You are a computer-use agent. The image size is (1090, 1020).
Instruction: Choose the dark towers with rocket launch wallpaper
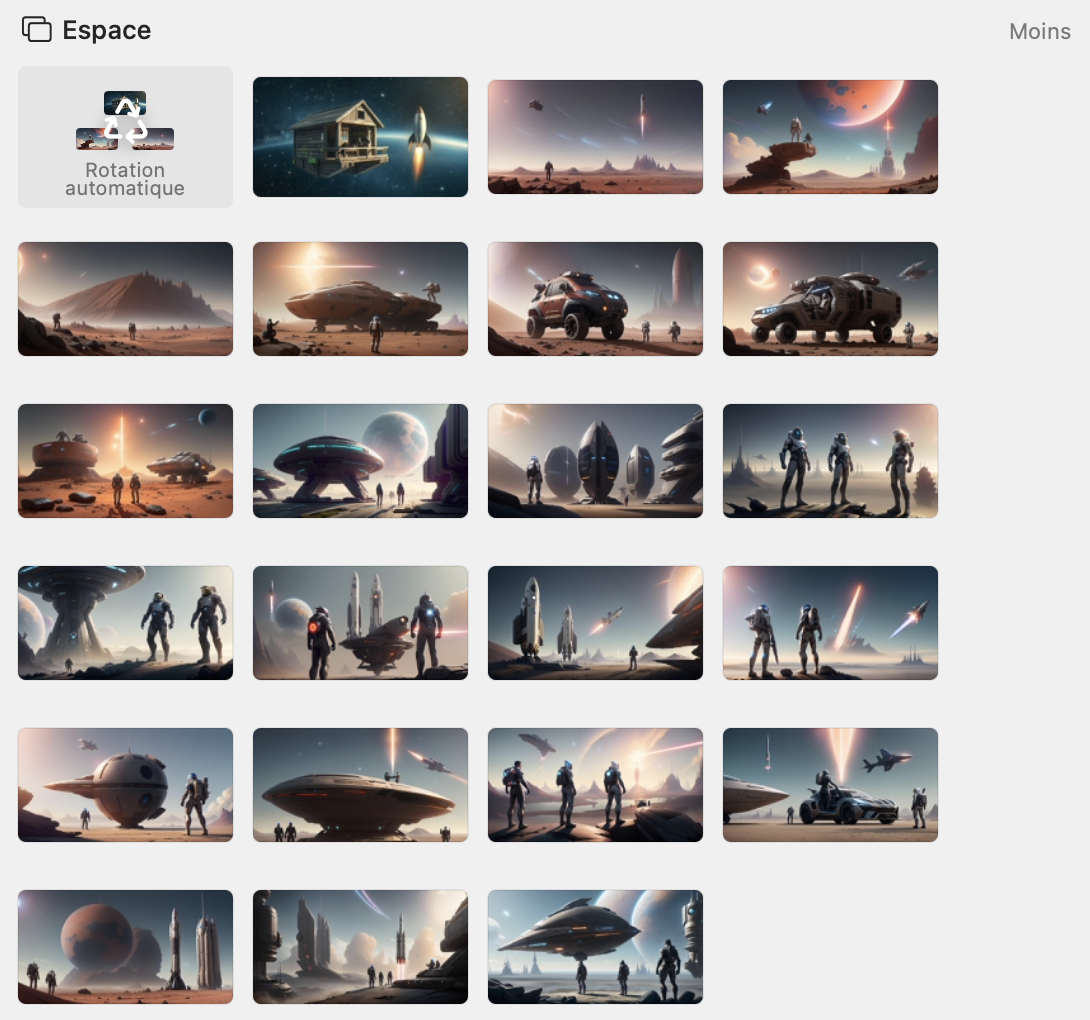tap(360, 947)
